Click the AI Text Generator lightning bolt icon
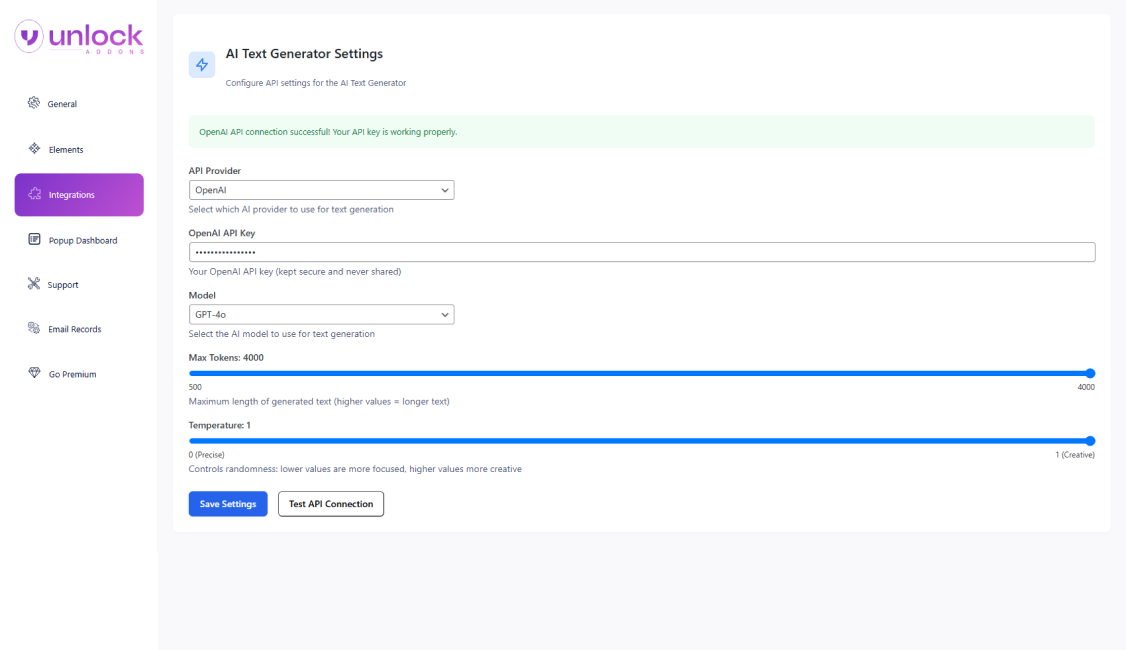The width and height of the screenshot is (1126, 650). 201,64
